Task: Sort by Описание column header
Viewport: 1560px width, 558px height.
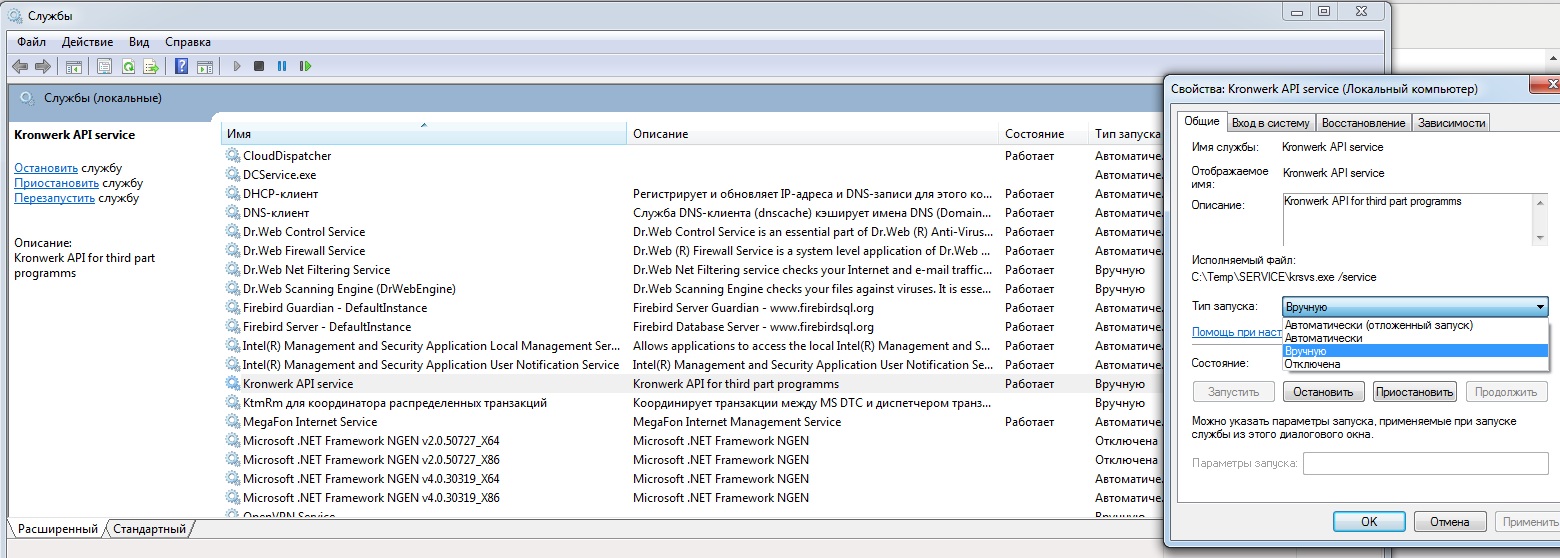Action: tap(813, 134)
